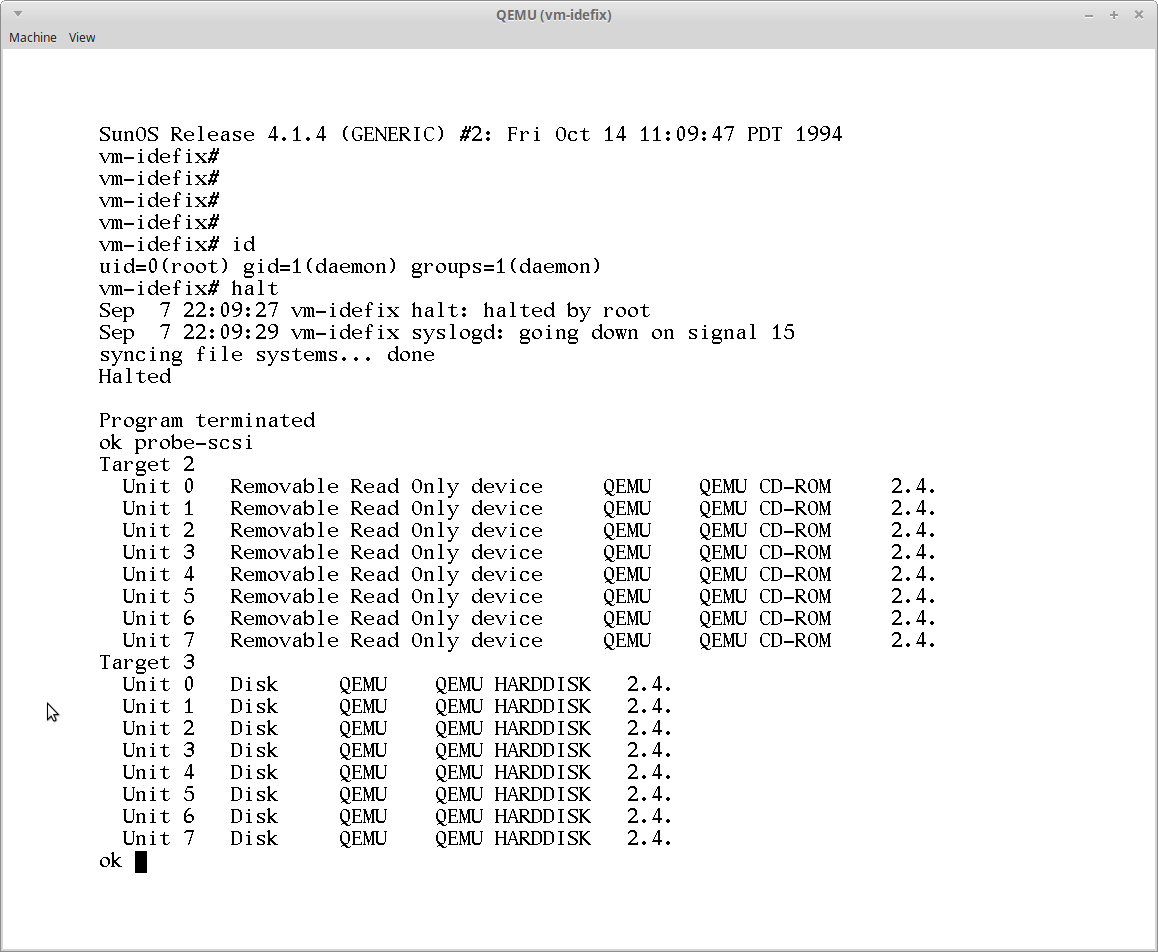Click Target 2 Unit 0 CD-ROM row

[530, 487]
